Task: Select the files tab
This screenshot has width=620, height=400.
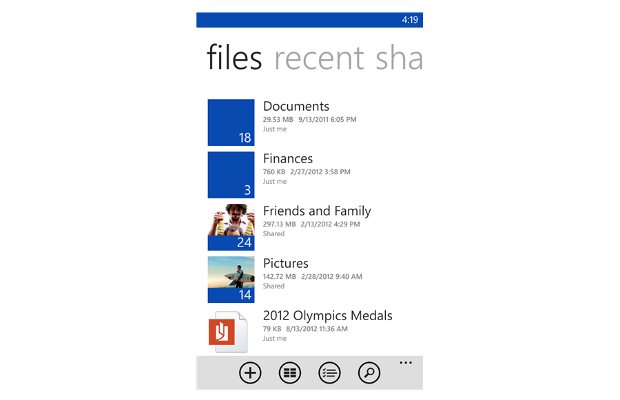Action: pos(234,58)
